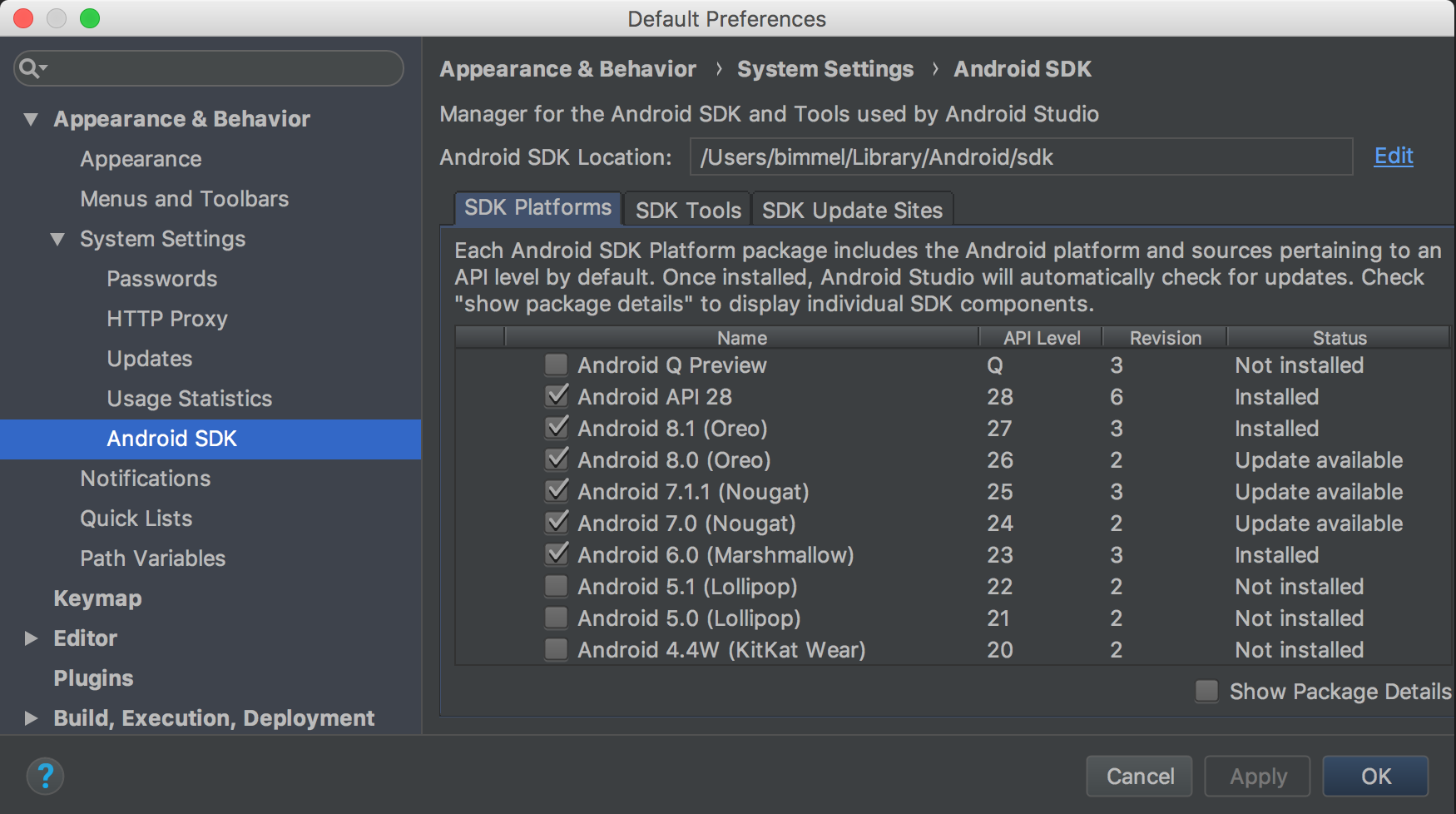This screenshot has height=814, width=1456.
Task: Click Update available status for API 25
Action: click(1319, 491)
